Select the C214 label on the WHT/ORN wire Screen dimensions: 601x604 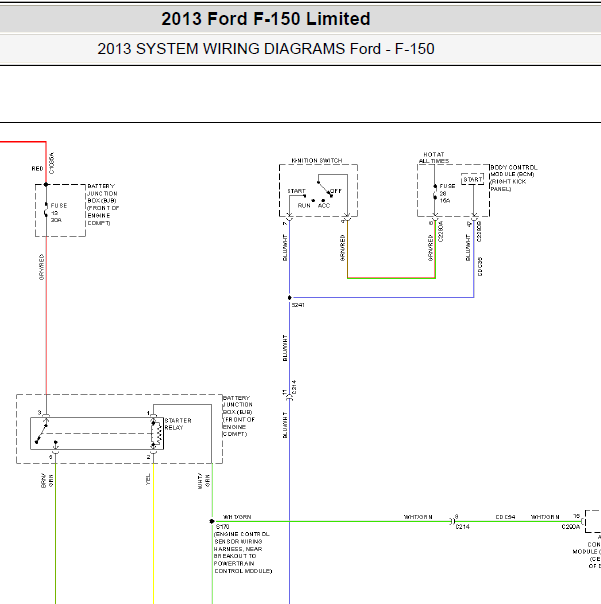click(463, 527)
